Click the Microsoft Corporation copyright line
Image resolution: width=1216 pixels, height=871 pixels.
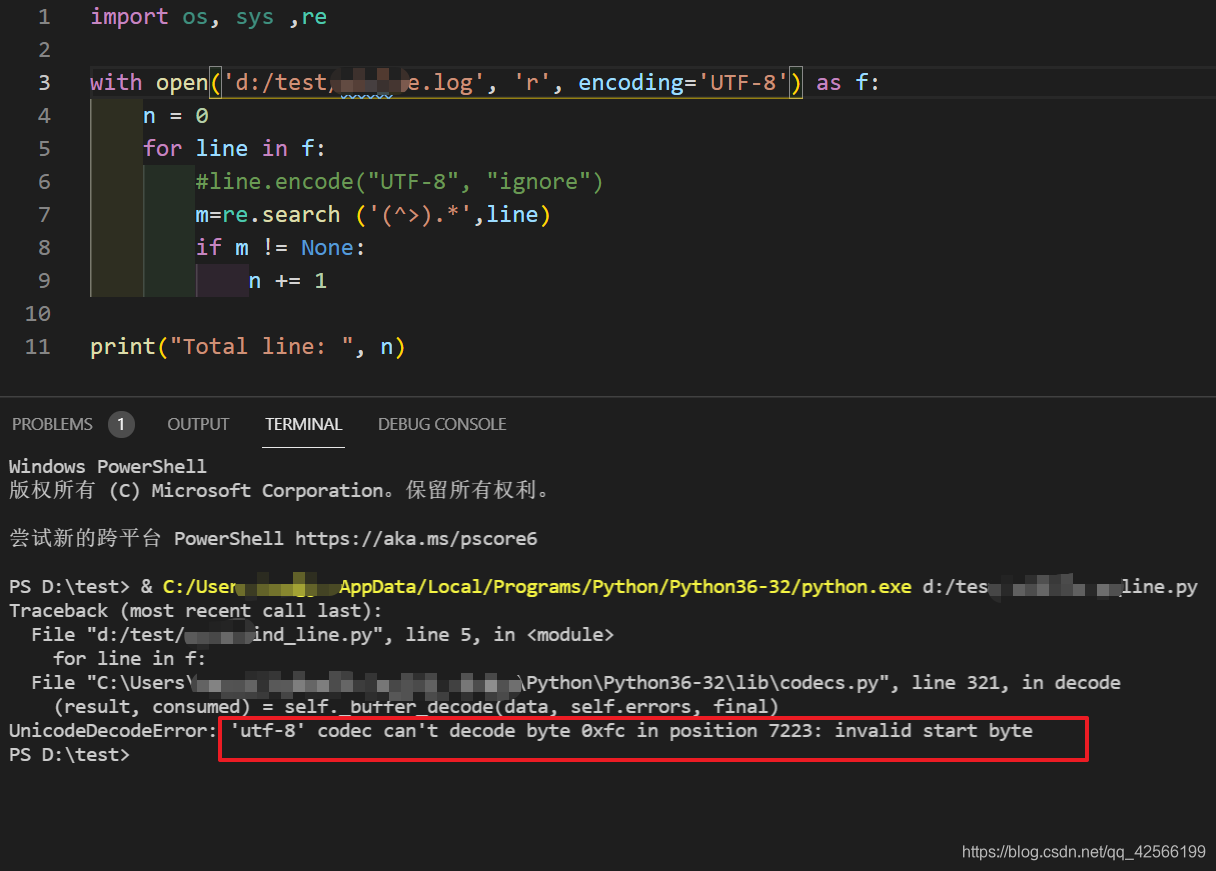click(279, 490)
